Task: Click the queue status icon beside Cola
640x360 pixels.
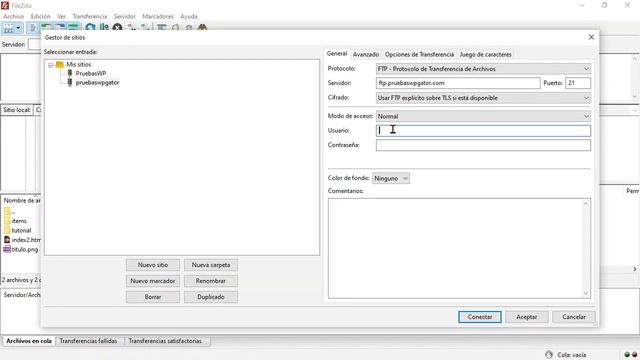Action: [549, 355]
